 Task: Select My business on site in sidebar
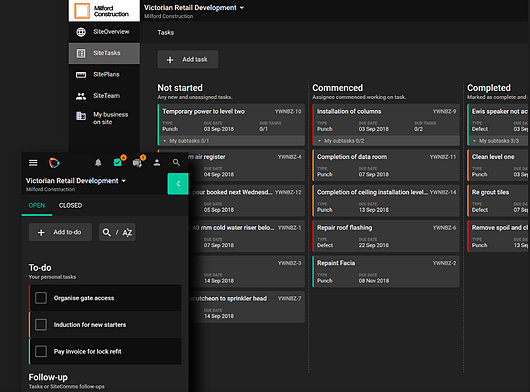tap(104, 118)
